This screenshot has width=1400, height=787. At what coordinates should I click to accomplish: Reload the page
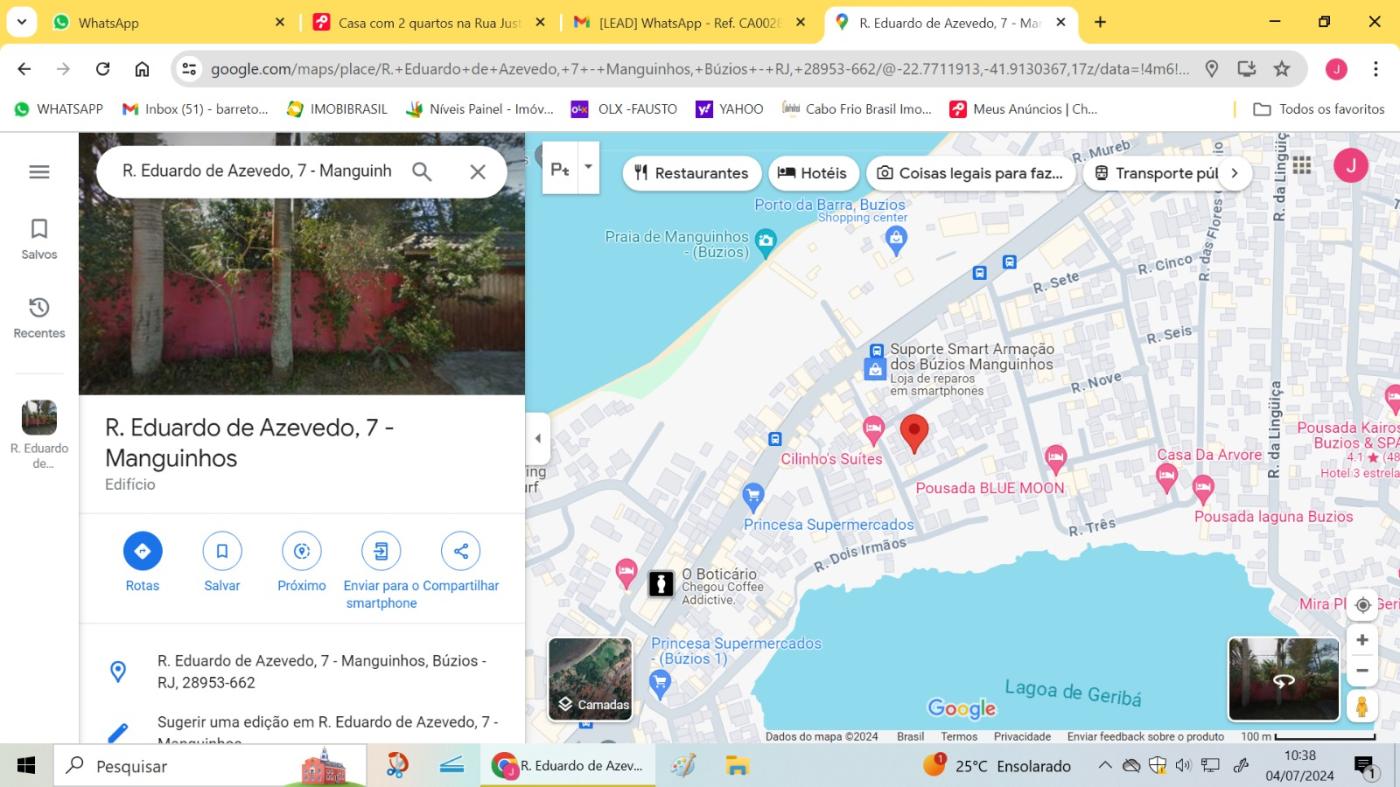(102, 69)
